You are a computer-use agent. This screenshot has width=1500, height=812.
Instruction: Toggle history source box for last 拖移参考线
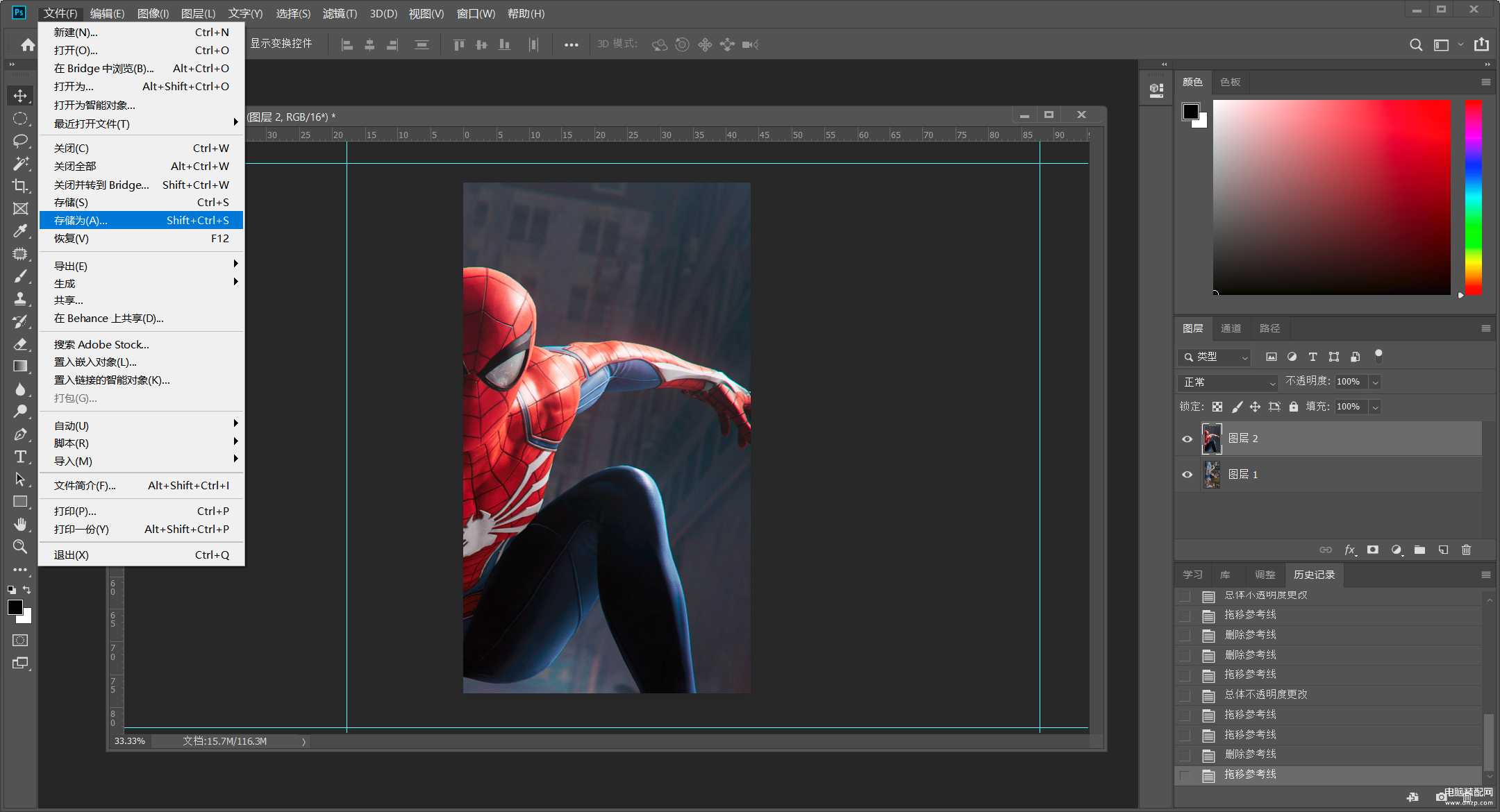click(x=1185, y=775)
